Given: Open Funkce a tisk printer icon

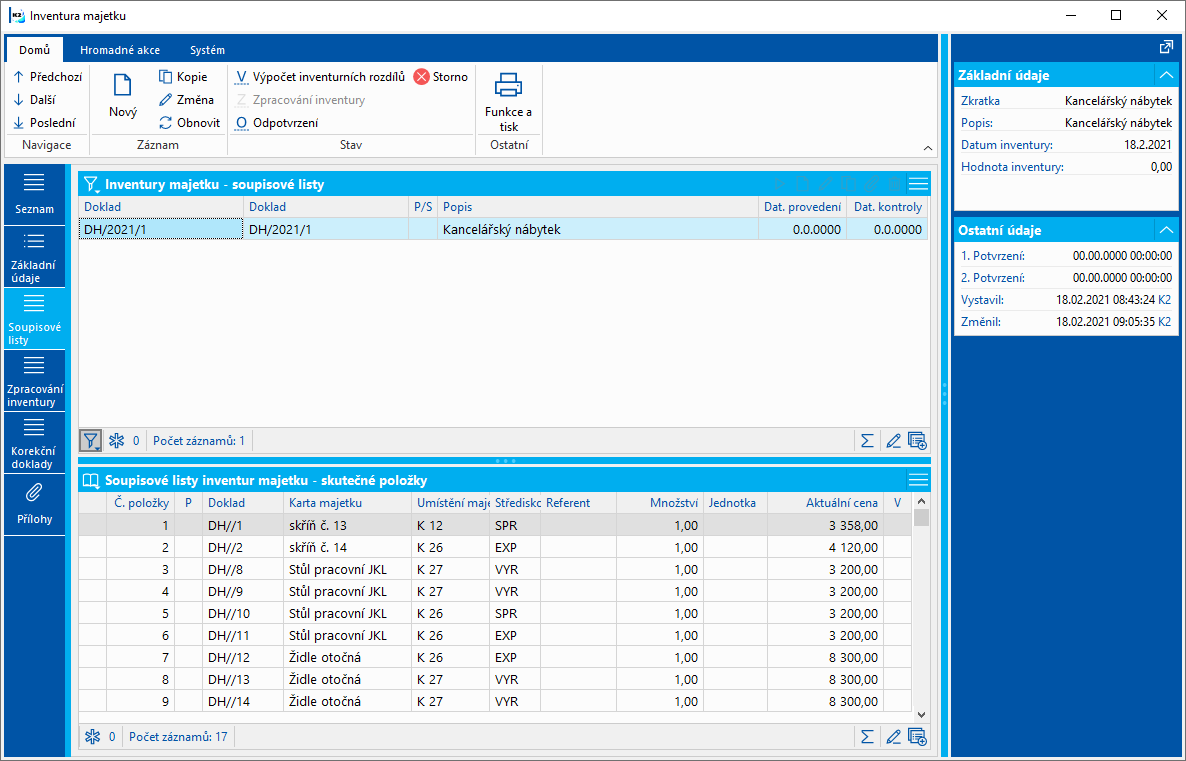Looking at the screenshot, I should pyautogui.click(x=508, y=86).
